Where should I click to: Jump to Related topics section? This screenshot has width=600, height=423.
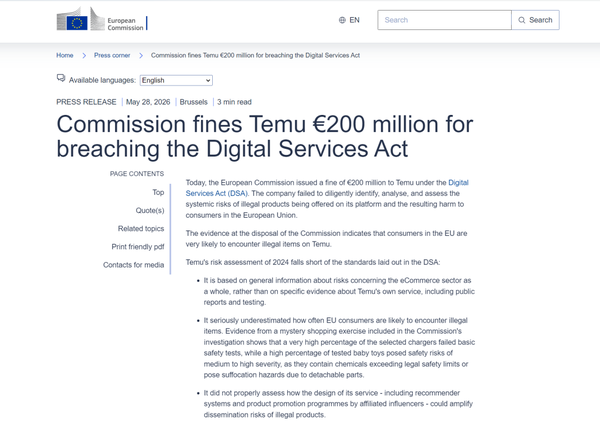click(141, 229)
